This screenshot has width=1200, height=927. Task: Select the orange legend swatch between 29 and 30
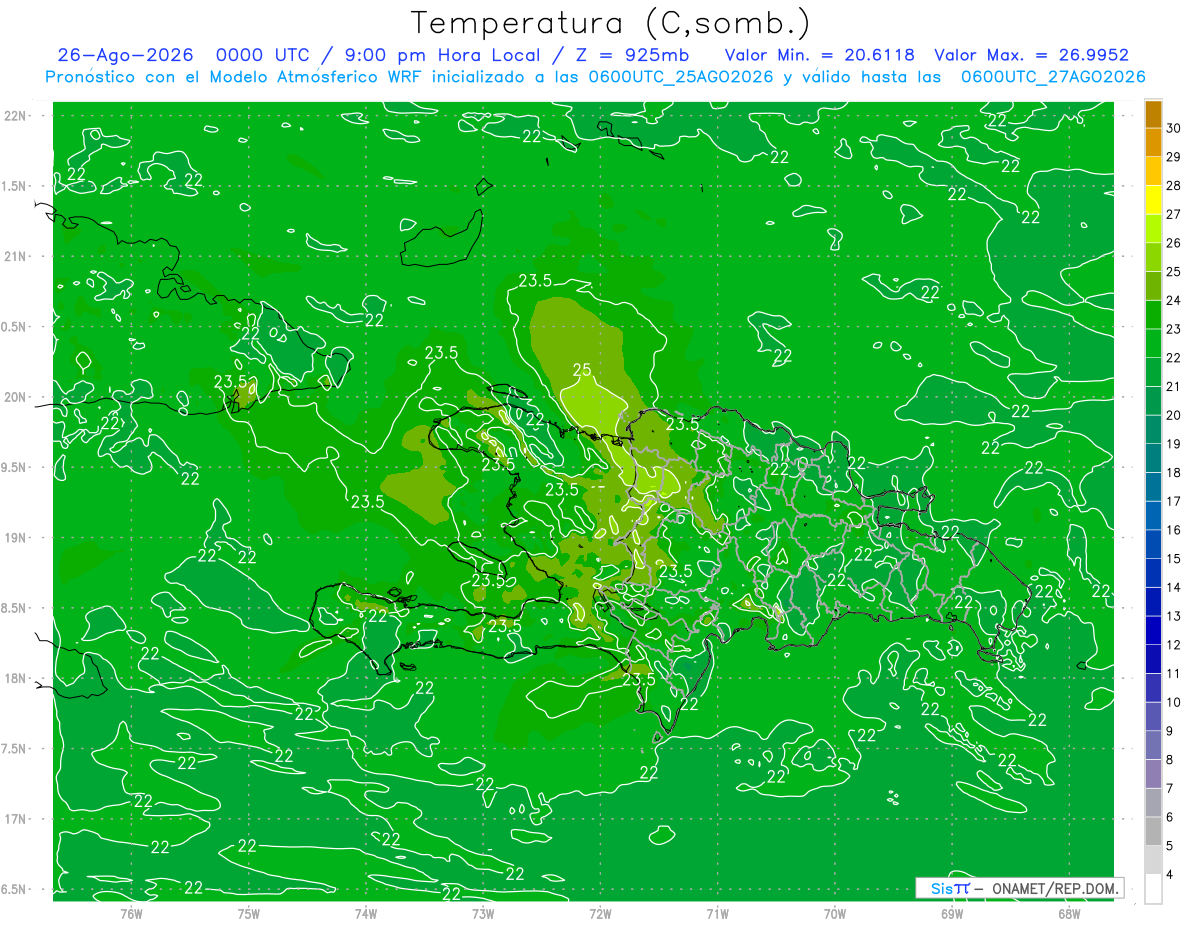click(x=1153, y=142)
